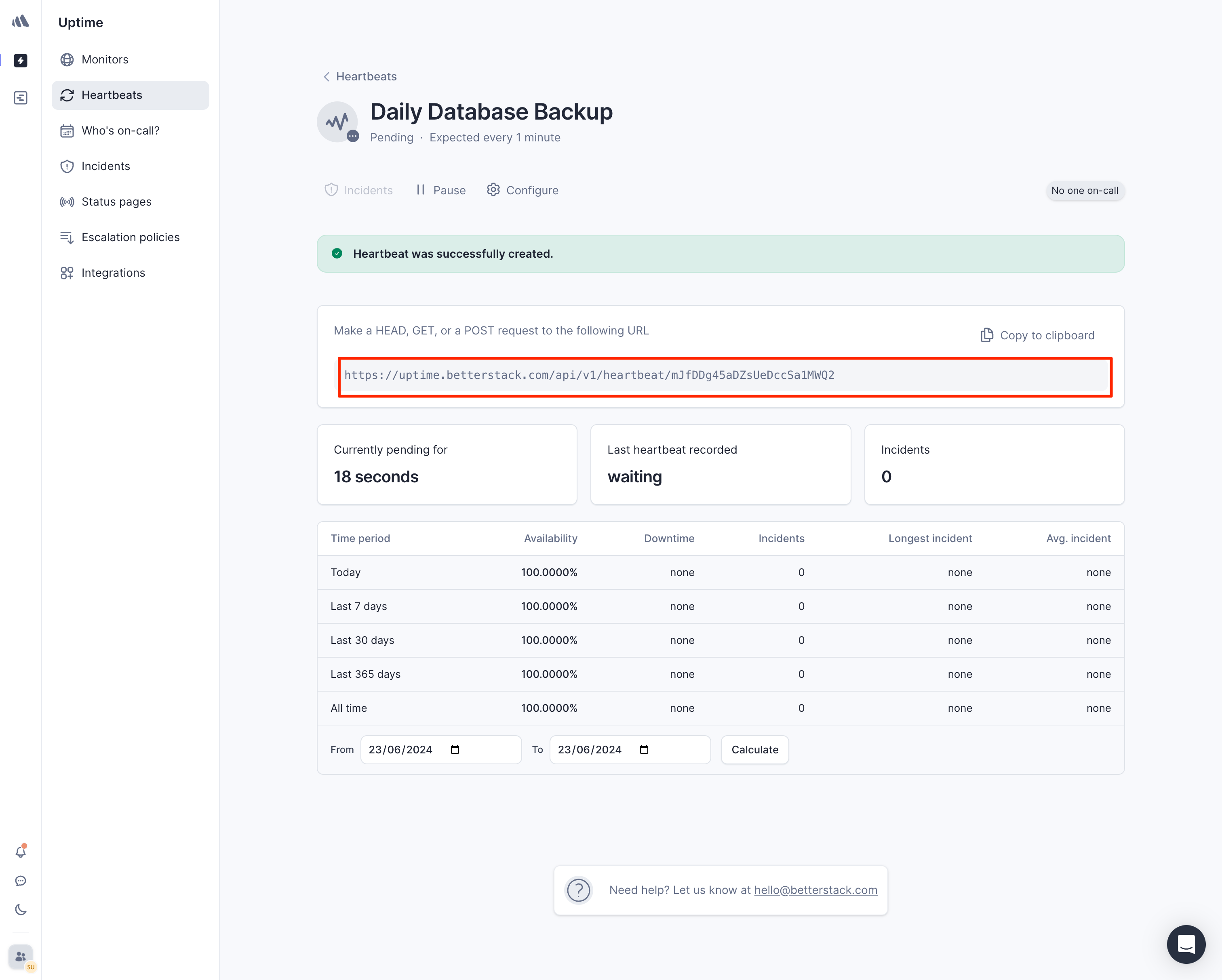Click the Last 7 days row
The height and width of the screenshot is (980, 1222).
pos(721,606)
